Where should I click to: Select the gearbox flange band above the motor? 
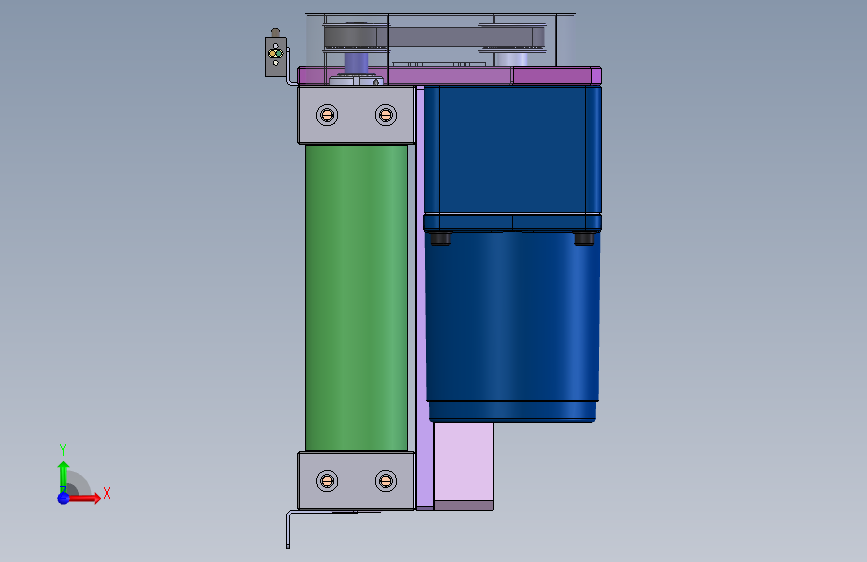pyautogui.click(x=513, y=222)
